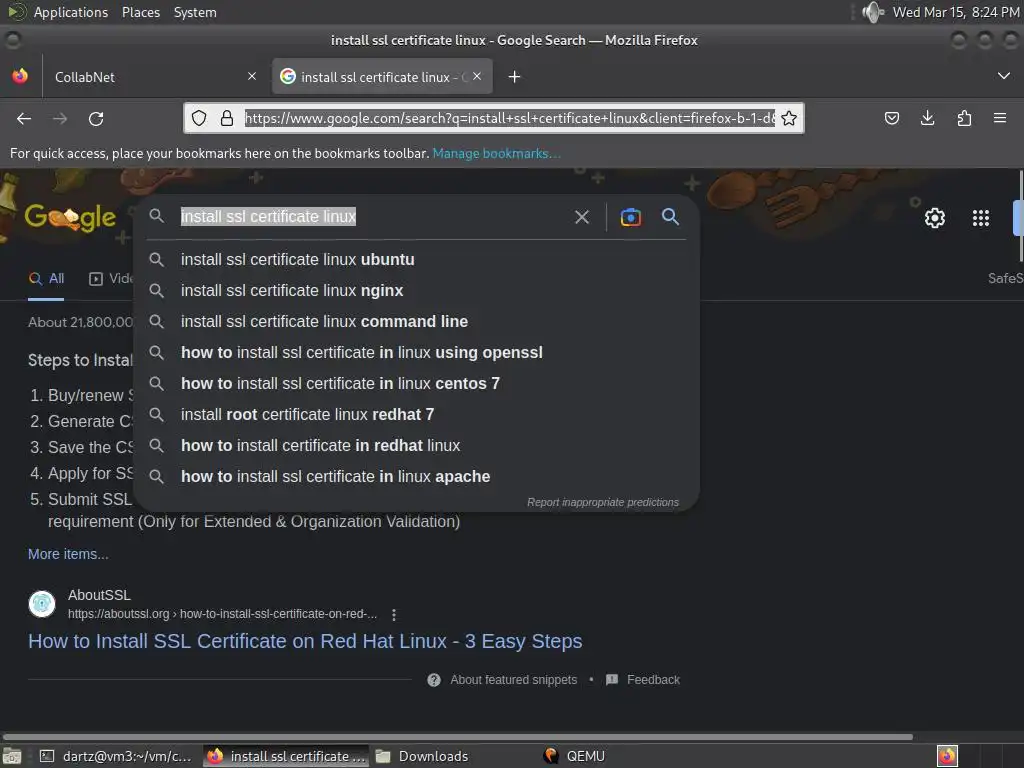Open the System menu
Screen dimensions: 1024x768
[x=195, y=12]
